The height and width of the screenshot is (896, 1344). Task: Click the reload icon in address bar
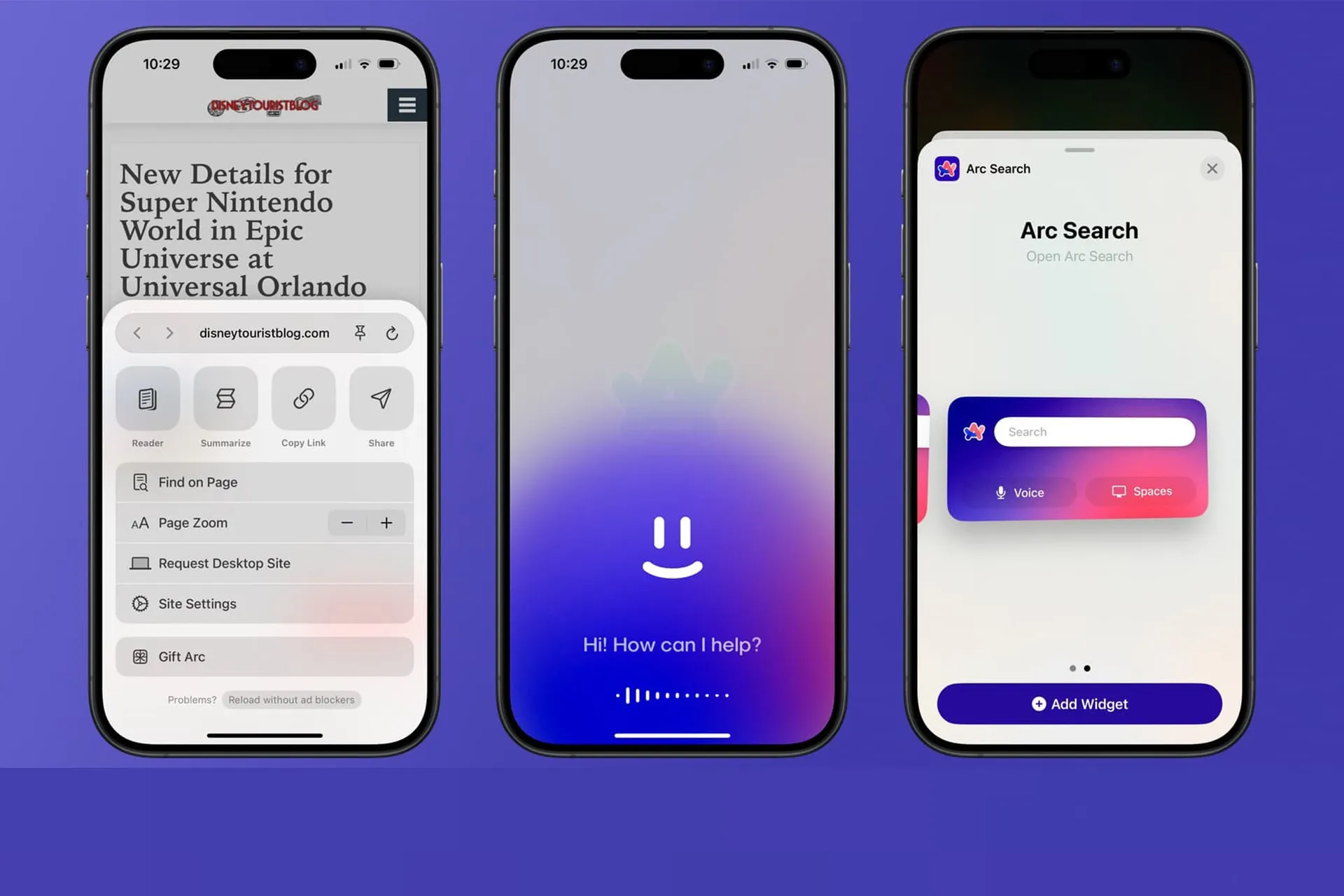coord(394,333)
